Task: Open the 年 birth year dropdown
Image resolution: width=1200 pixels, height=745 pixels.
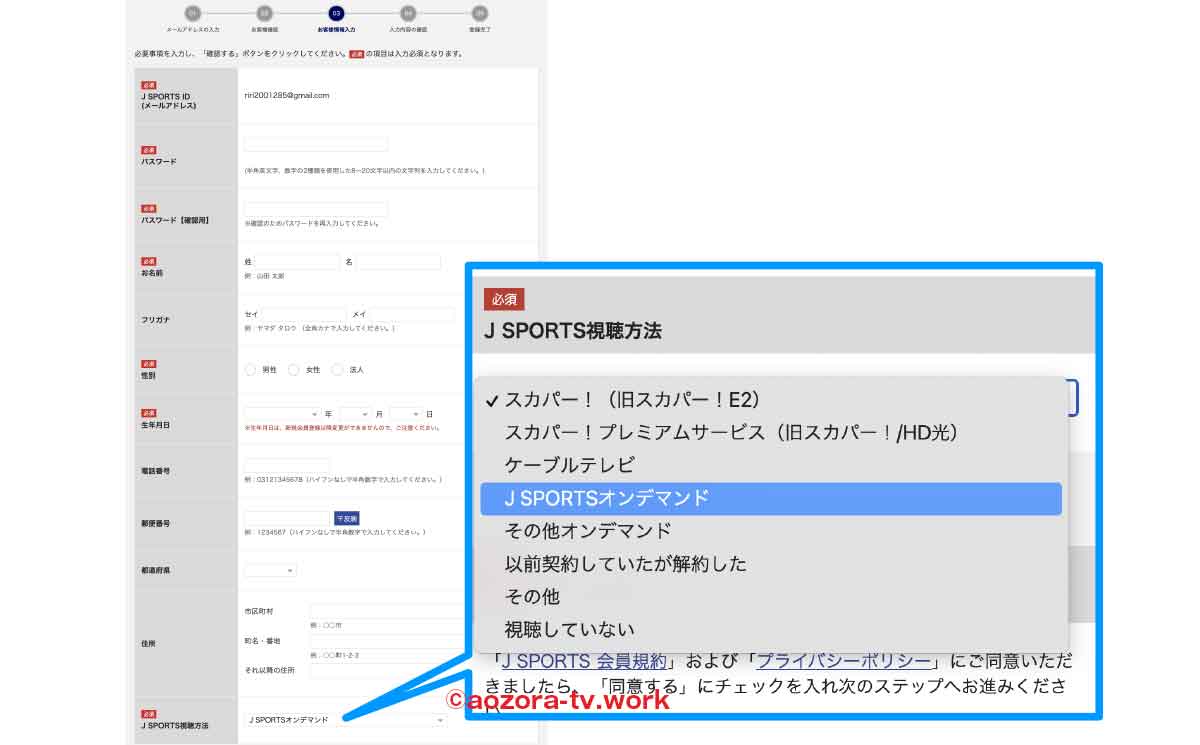Action: (280, 413)
